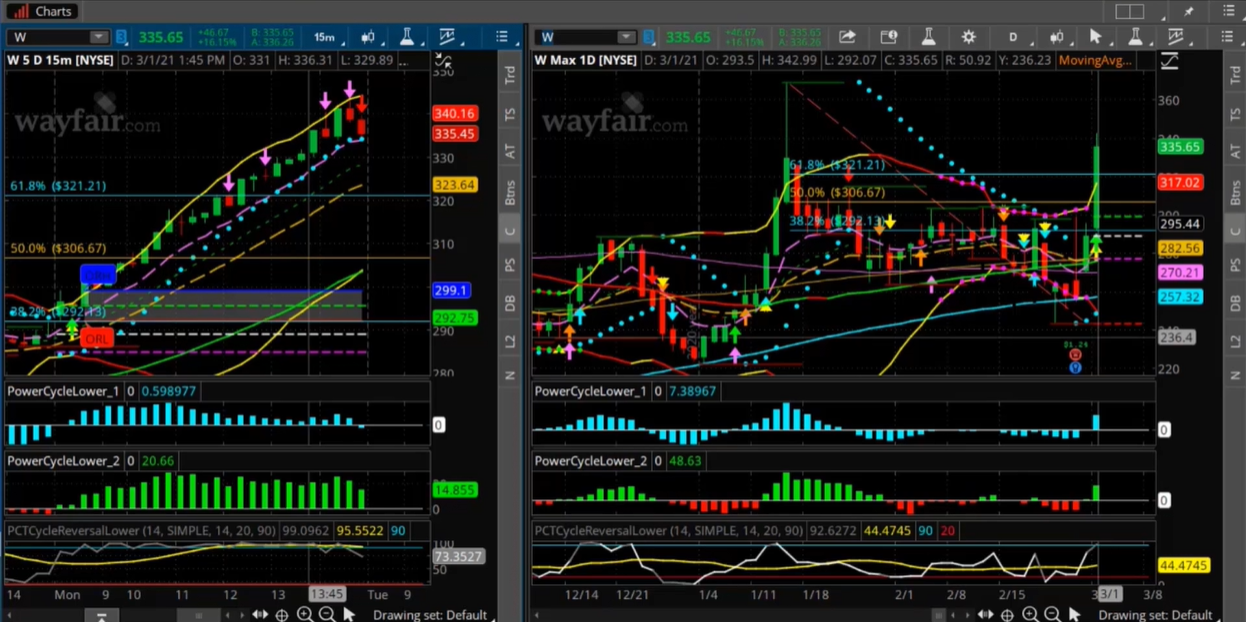Select left chart bottom pointer tool
1248x622 pixels.
click(349, 614)
